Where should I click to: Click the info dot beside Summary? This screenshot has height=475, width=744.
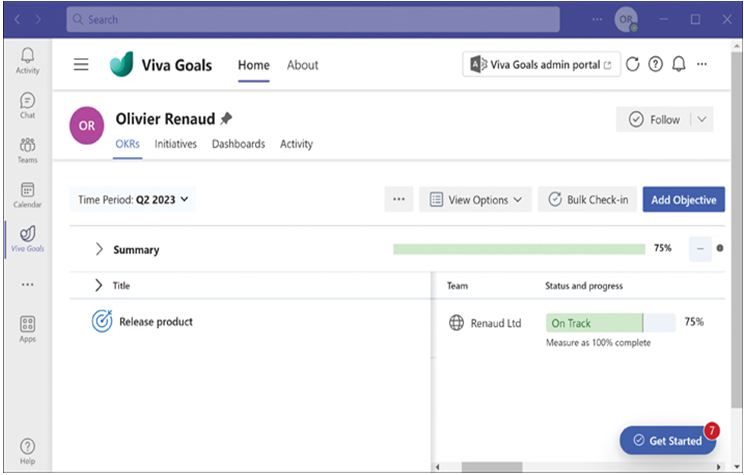coord(720,248)
